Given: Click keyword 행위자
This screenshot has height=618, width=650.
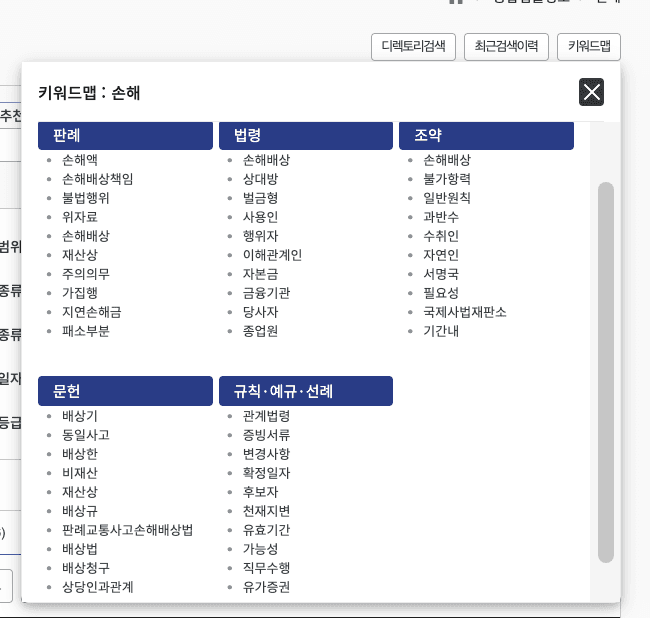Looking at the screenshot, I should click(x=260, y=236).
